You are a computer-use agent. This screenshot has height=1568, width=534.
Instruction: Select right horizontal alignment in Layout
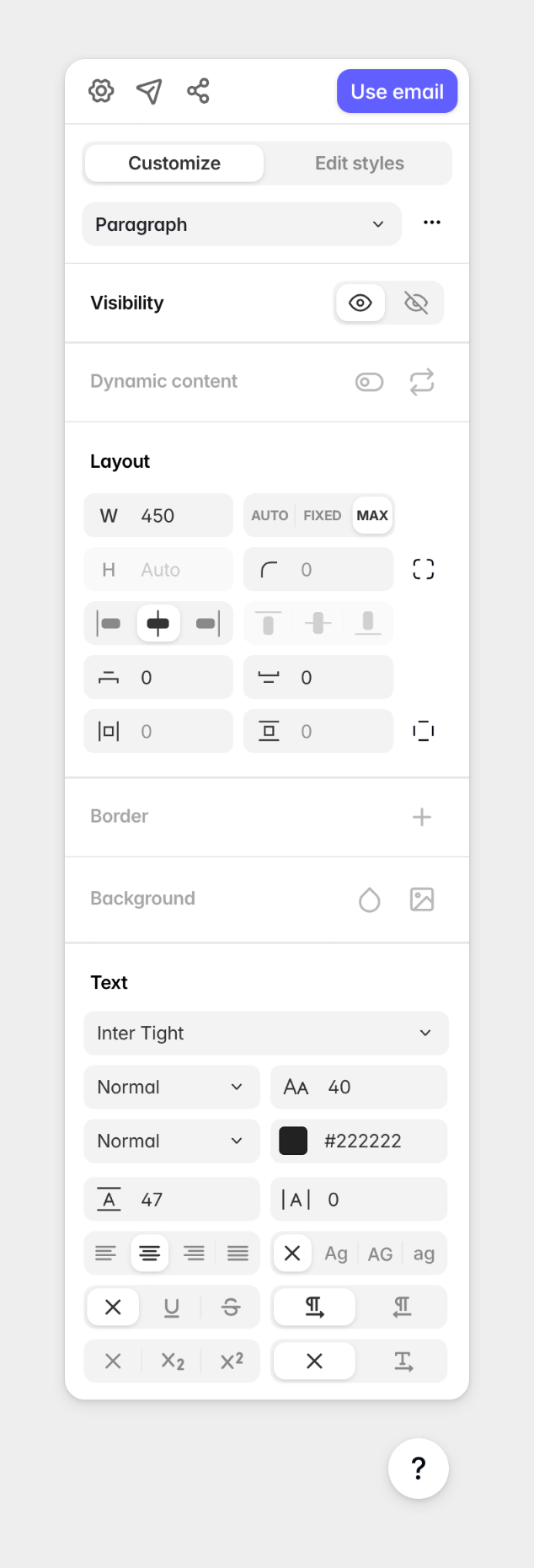207,623
